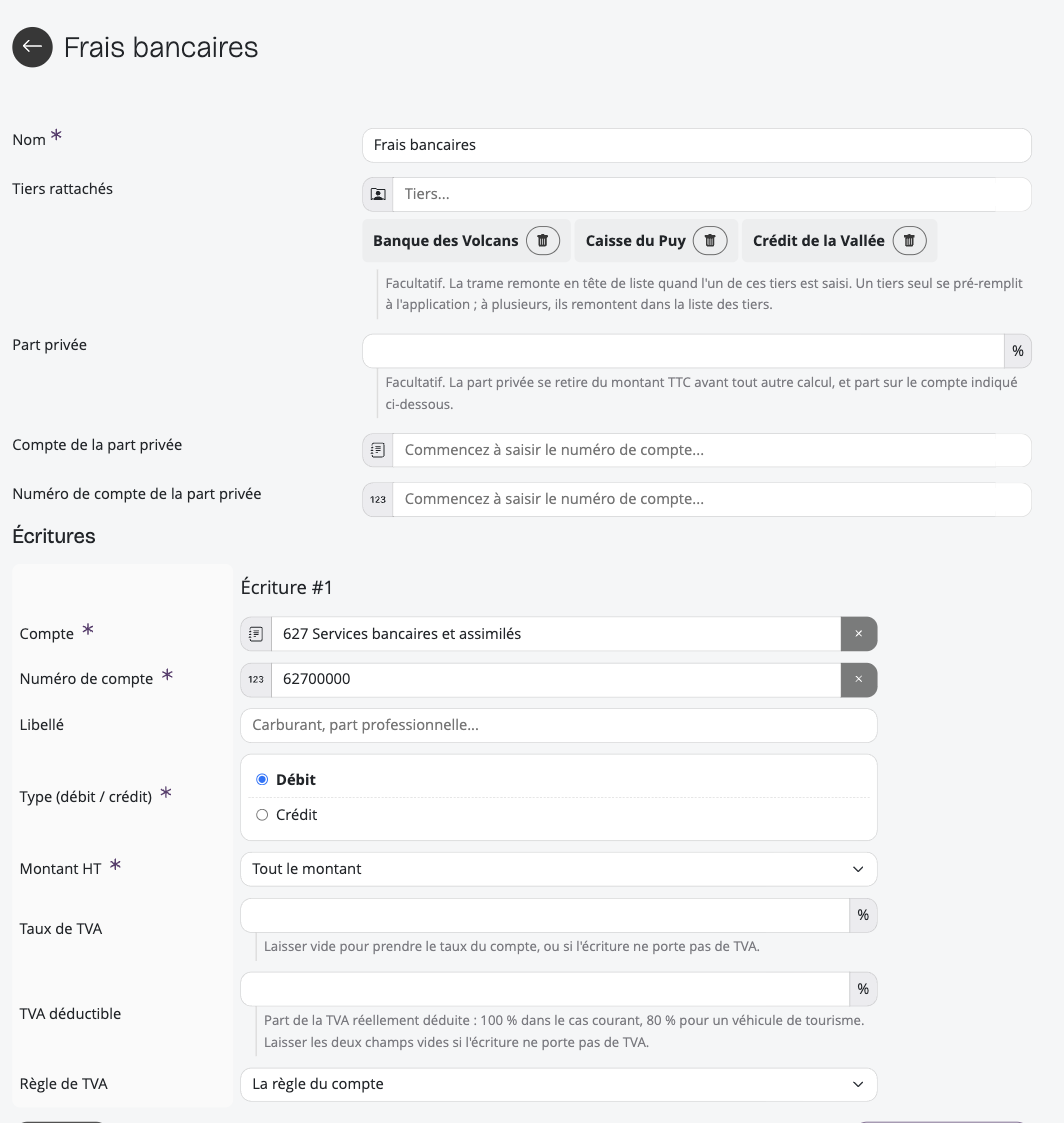Focus the Nom field containing Frais bancaires

[697, 145]
